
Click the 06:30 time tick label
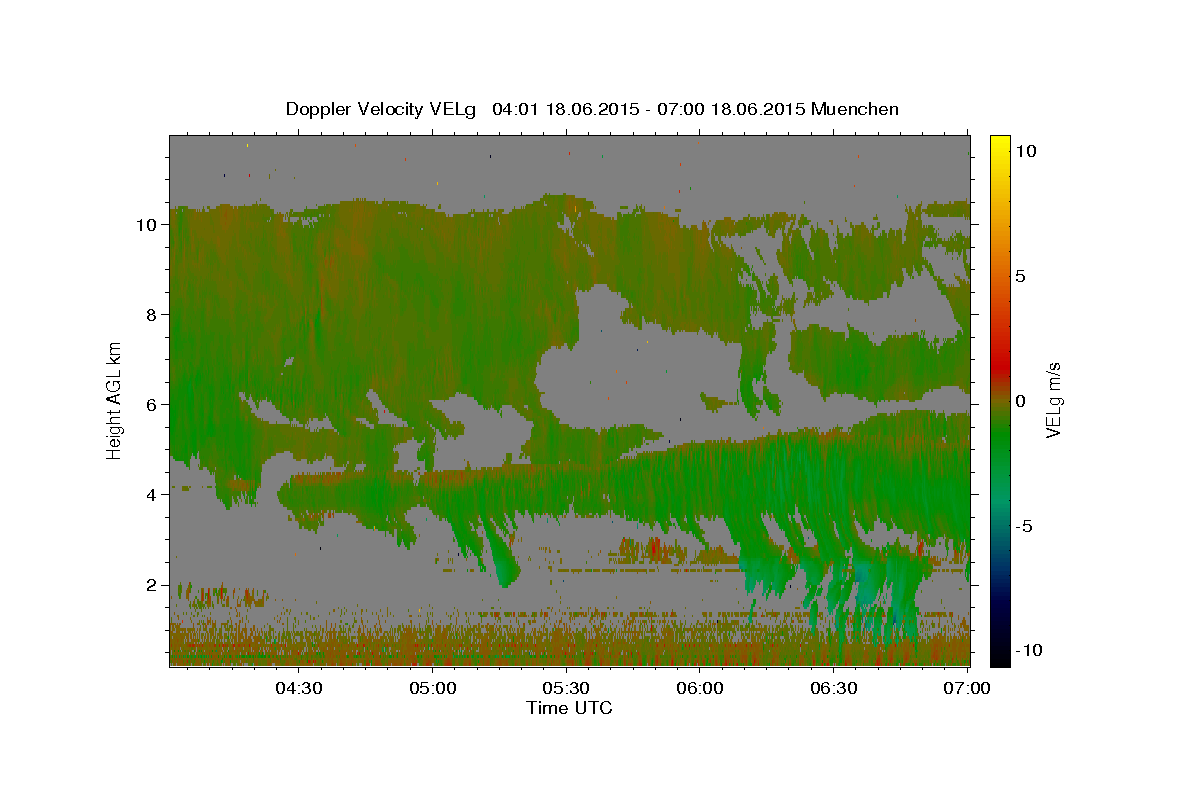834,688
